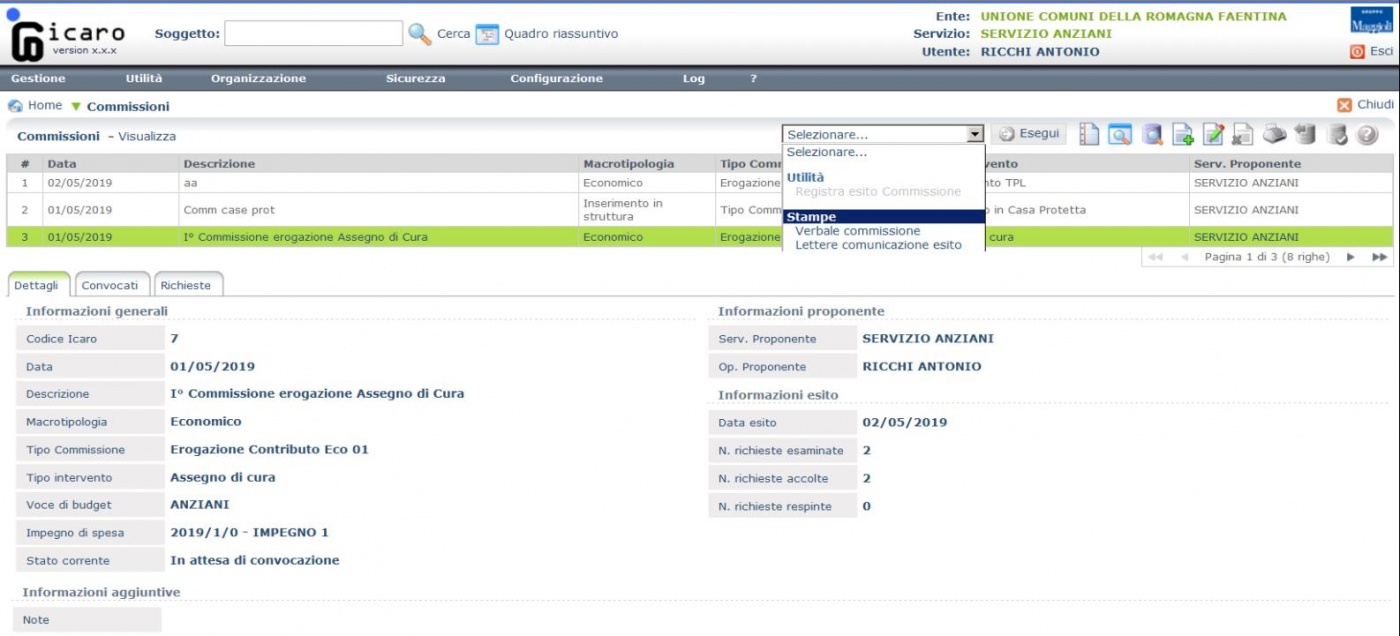Viewport: 1400px width, 636px height.
Task: Click the Cerca magnifier icon
Action: 420,33
